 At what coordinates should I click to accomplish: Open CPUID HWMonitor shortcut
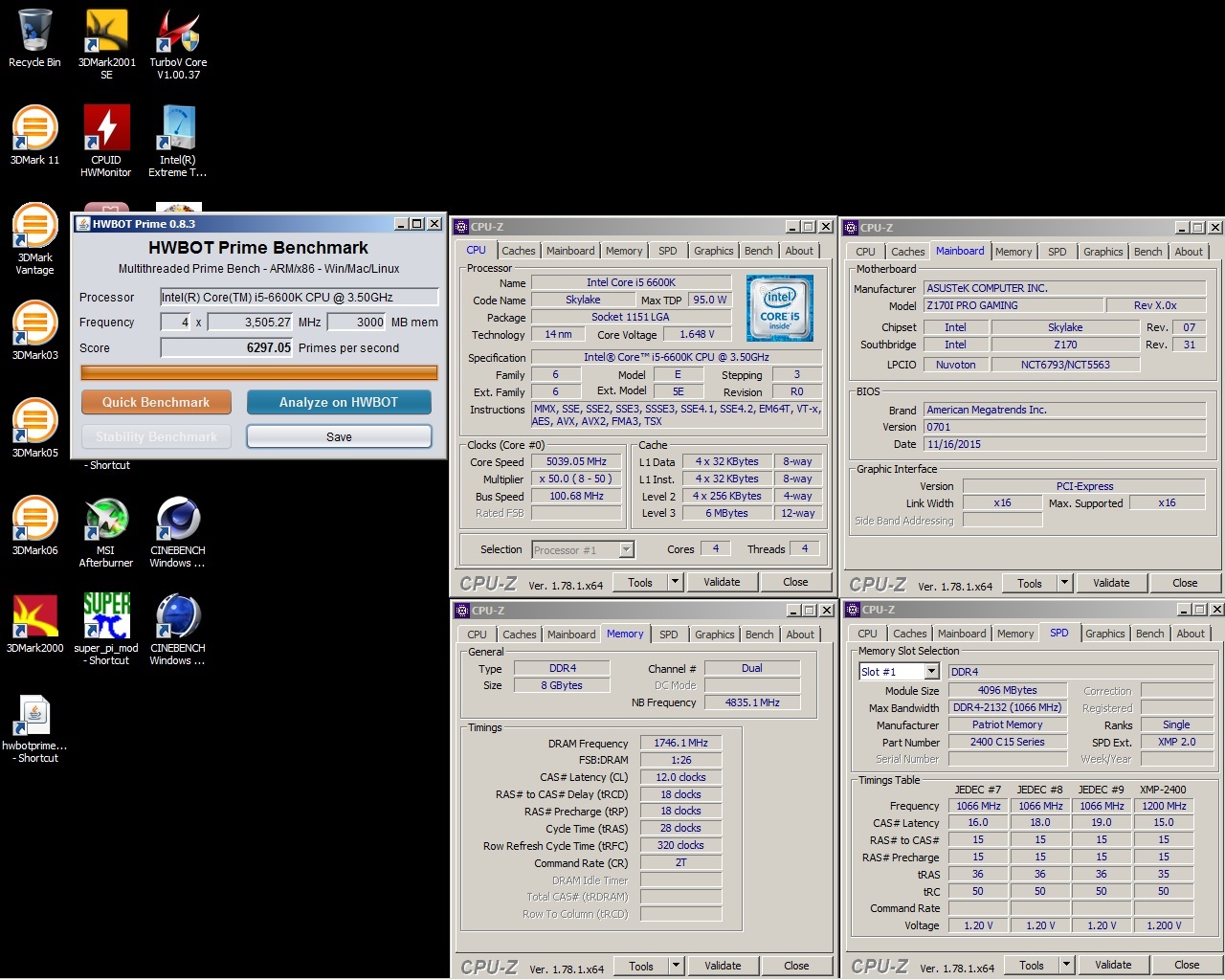(106, 142)
